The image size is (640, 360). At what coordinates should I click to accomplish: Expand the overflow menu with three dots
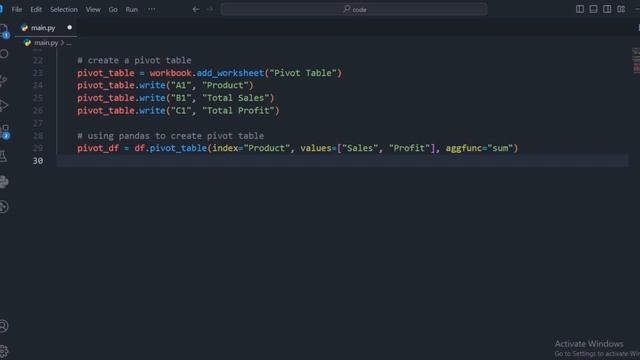[x=151, y=9]
